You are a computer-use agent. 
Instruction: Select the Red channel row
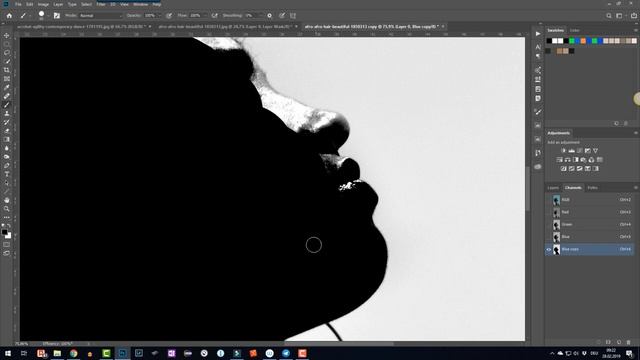tap(589, 212)
